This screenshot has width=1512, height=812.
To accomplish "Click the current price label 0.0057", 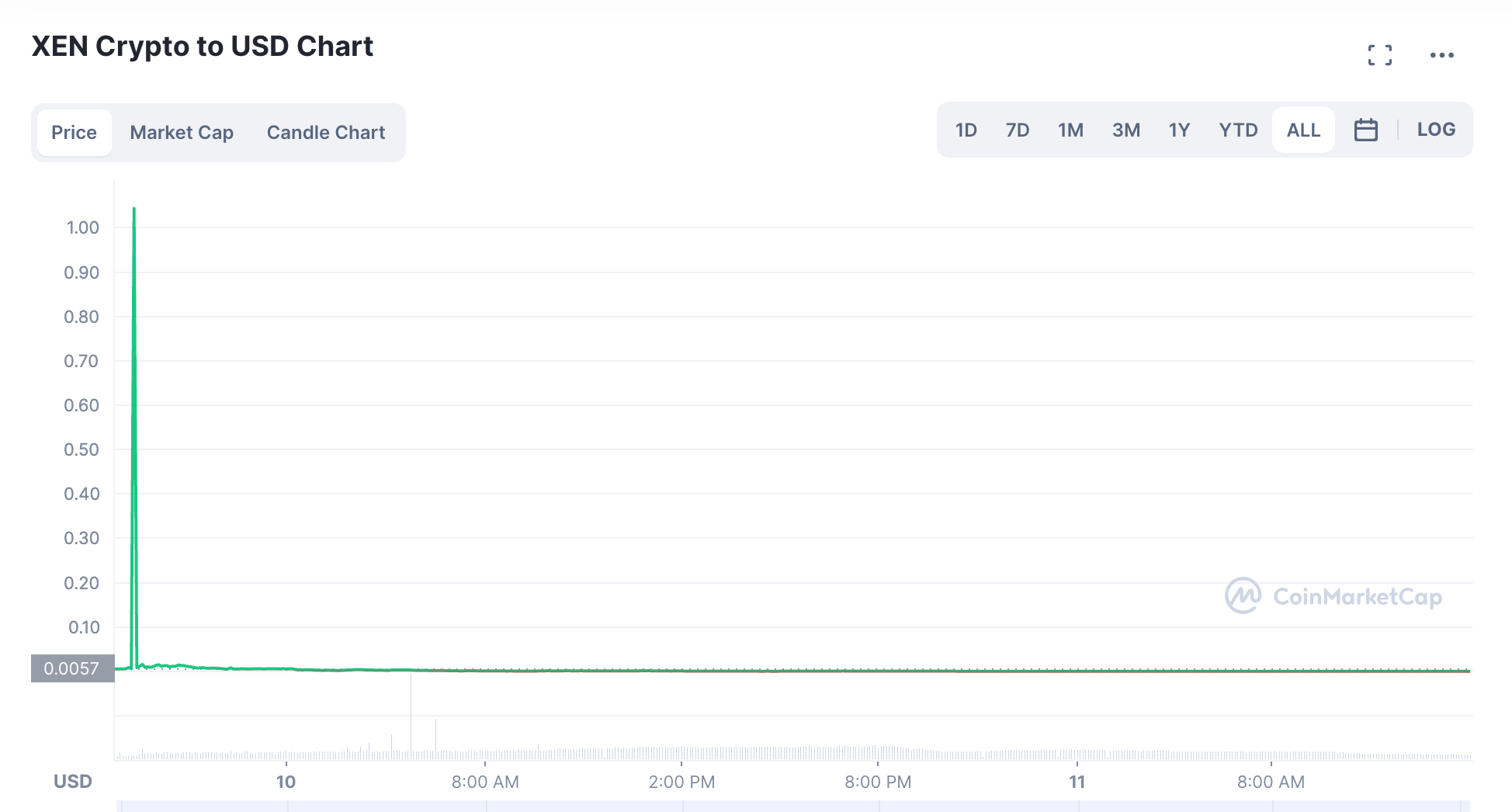I will coord(72,668).
